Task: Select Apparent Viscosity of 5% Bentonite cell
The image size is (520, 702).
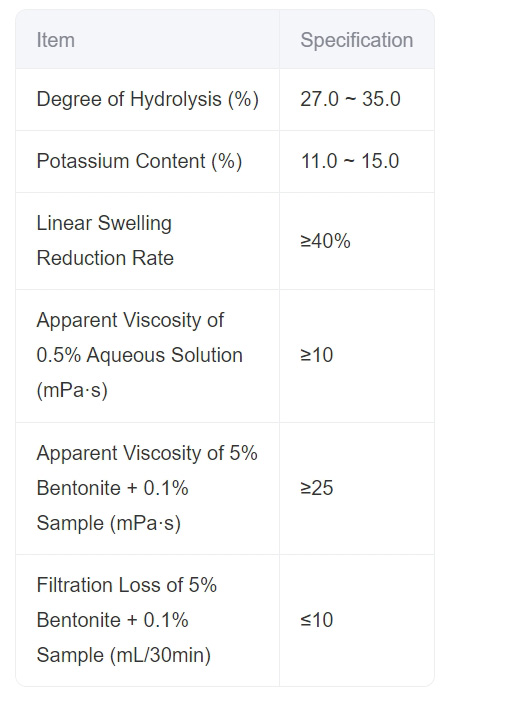Action: pyautogui.click(x=147, y=488)
